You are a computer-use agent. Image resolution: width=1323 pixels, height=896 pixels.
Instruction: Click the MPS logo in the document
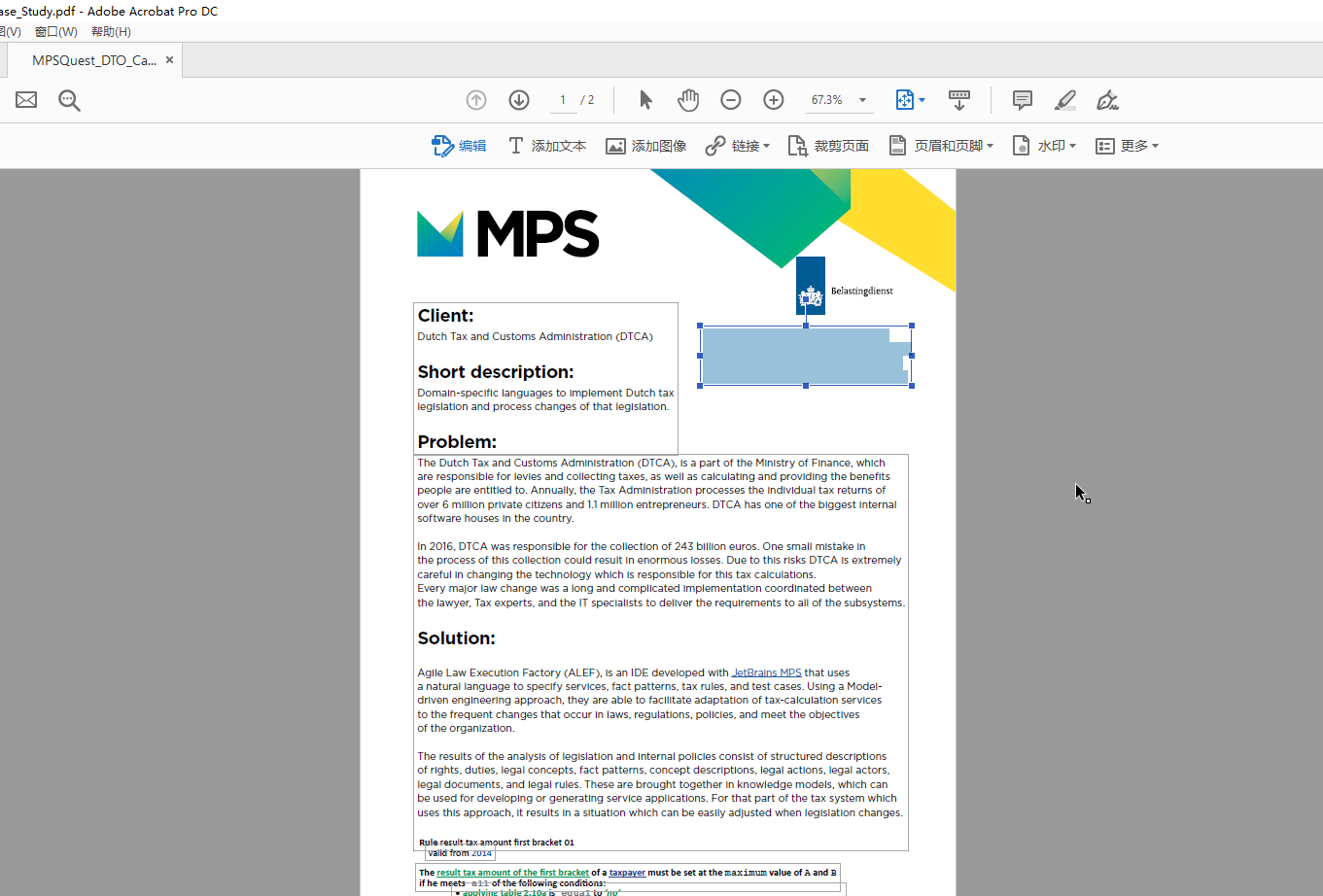508,234
